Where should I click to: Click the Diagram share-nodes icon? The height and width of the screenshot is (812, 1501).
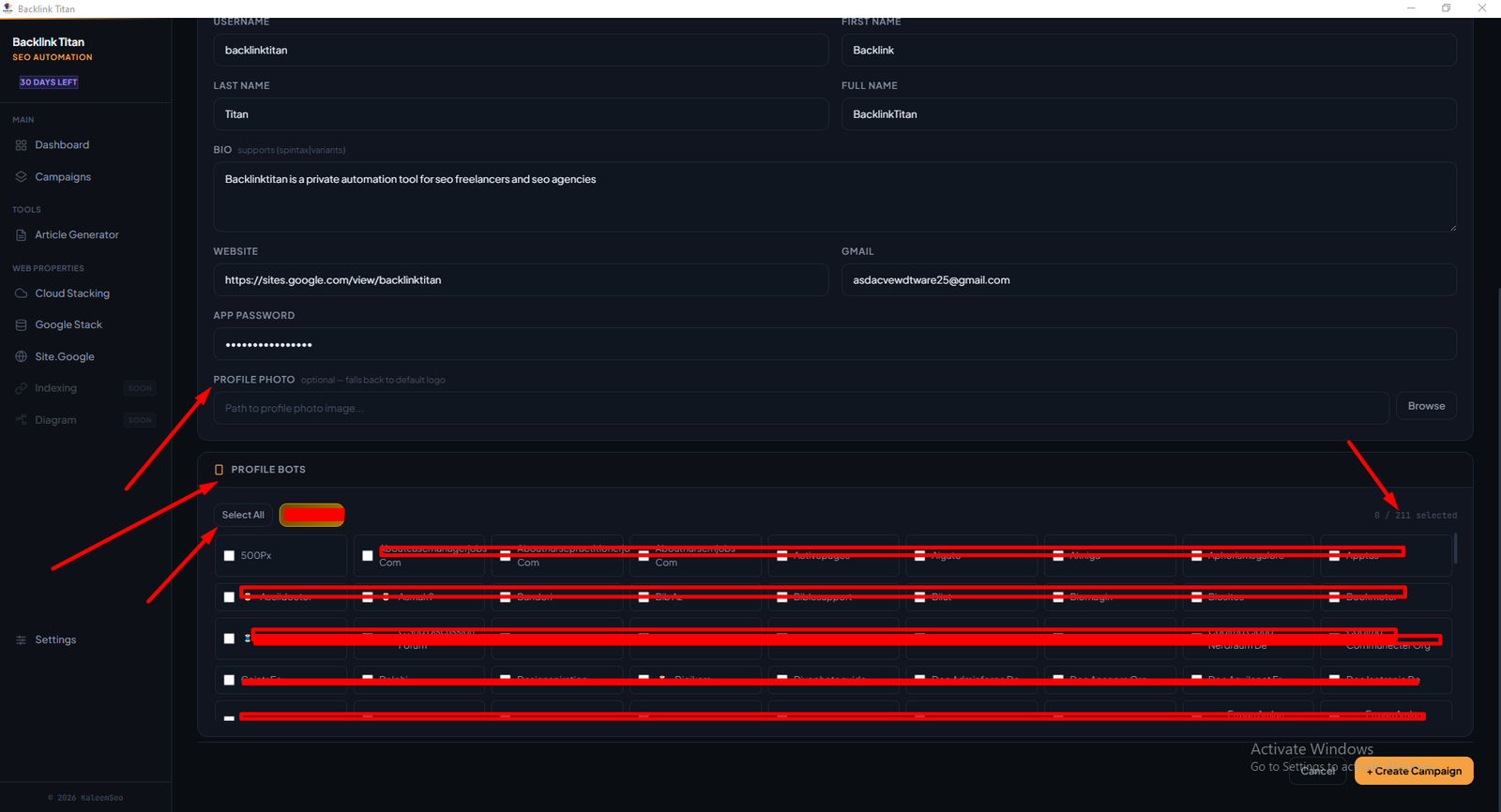point(21,420)
